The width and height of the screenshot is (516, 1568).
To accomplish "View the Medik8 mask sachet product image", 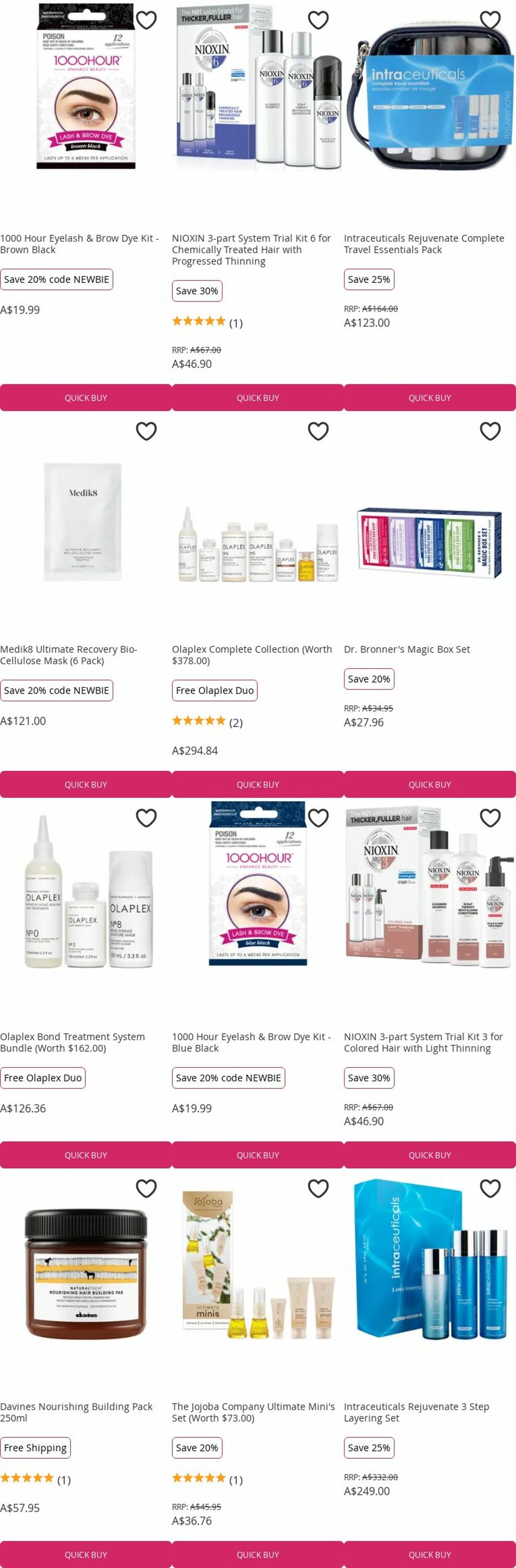I will point(84,522).
